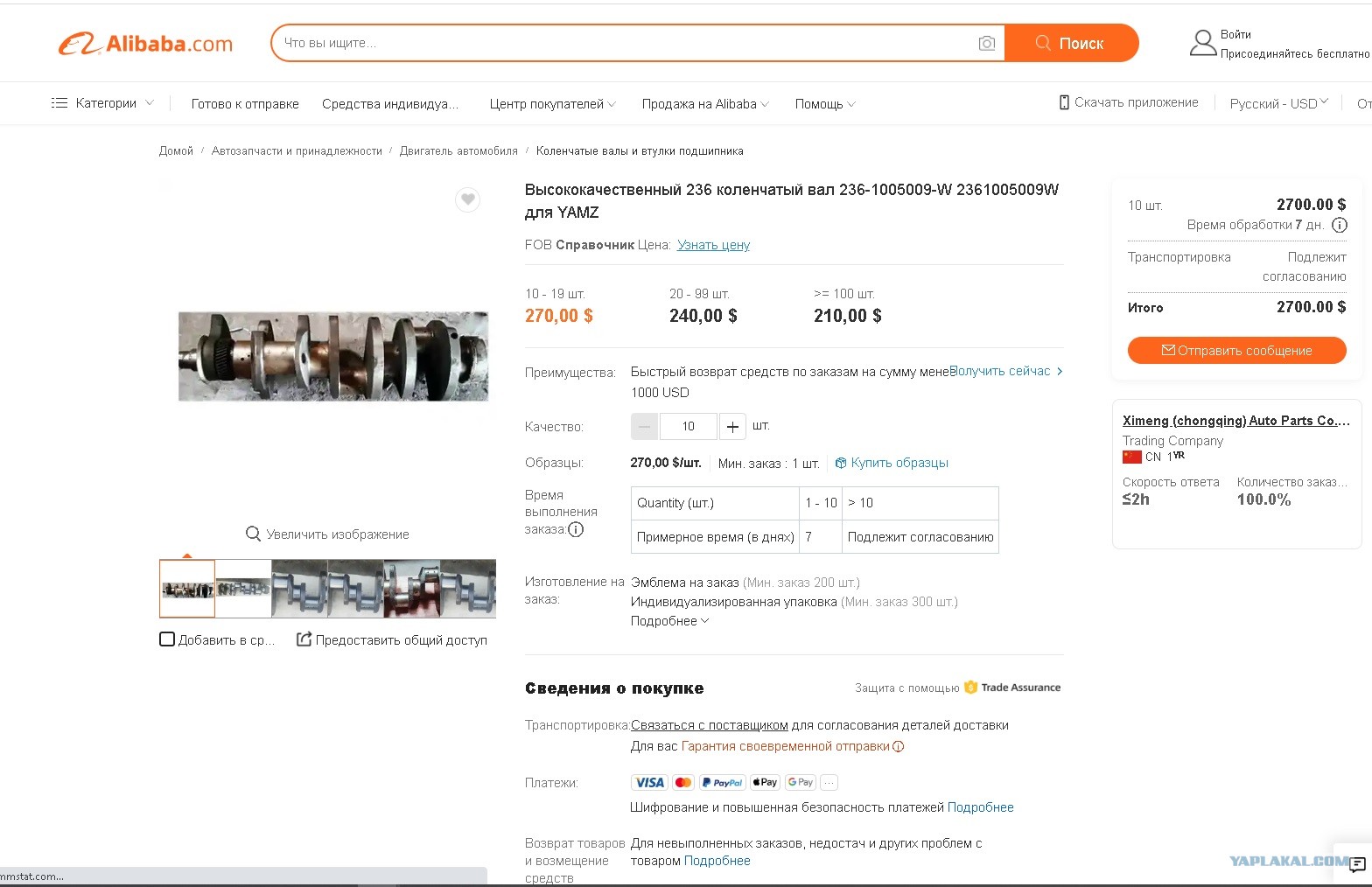This screenshot has height=887, width=1372.
Task: Click the Apple Pay payment icon
Action: [x=765, y=782]
